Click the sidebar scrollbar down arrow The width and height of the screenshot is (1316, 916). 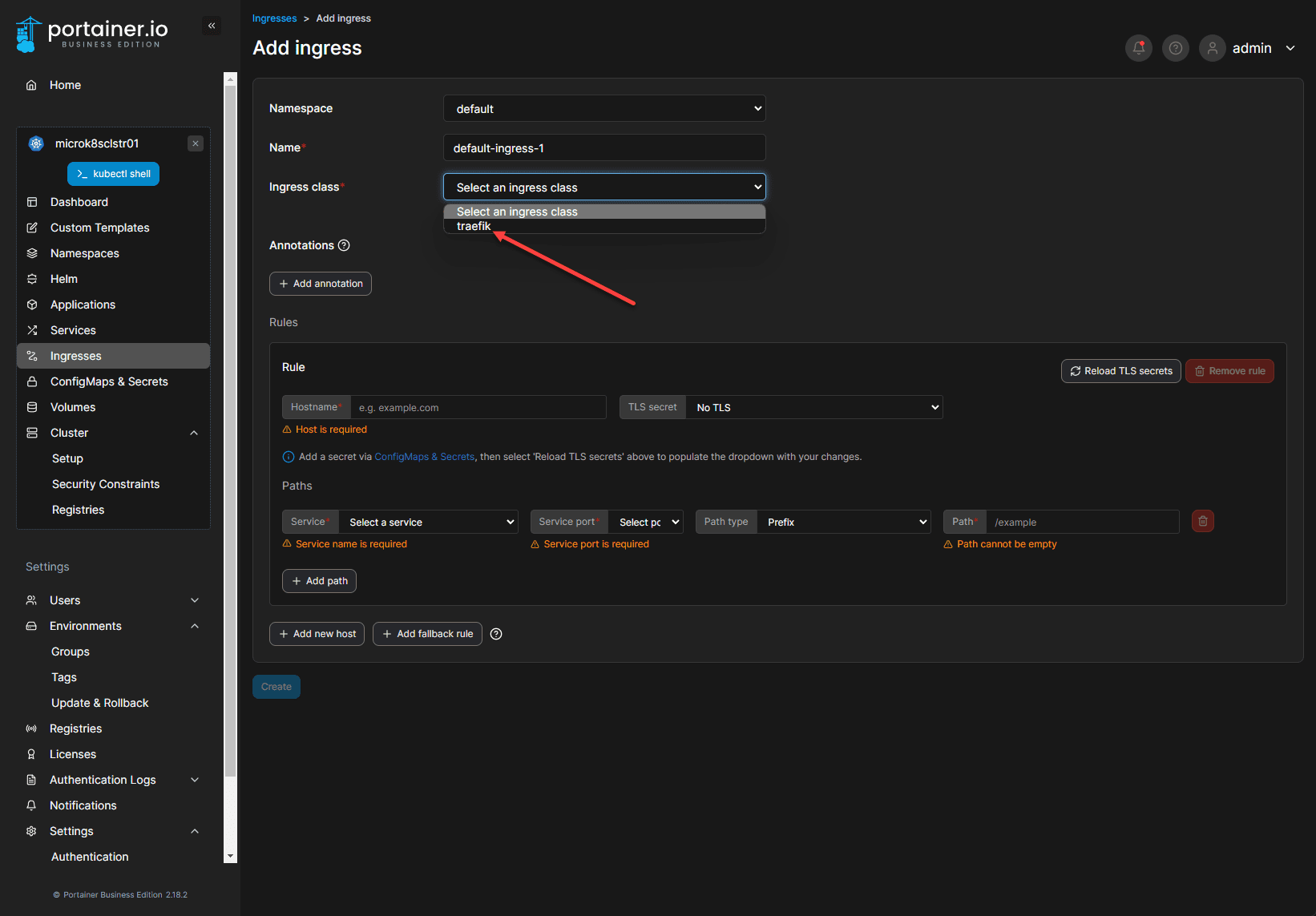click(231, 856)
